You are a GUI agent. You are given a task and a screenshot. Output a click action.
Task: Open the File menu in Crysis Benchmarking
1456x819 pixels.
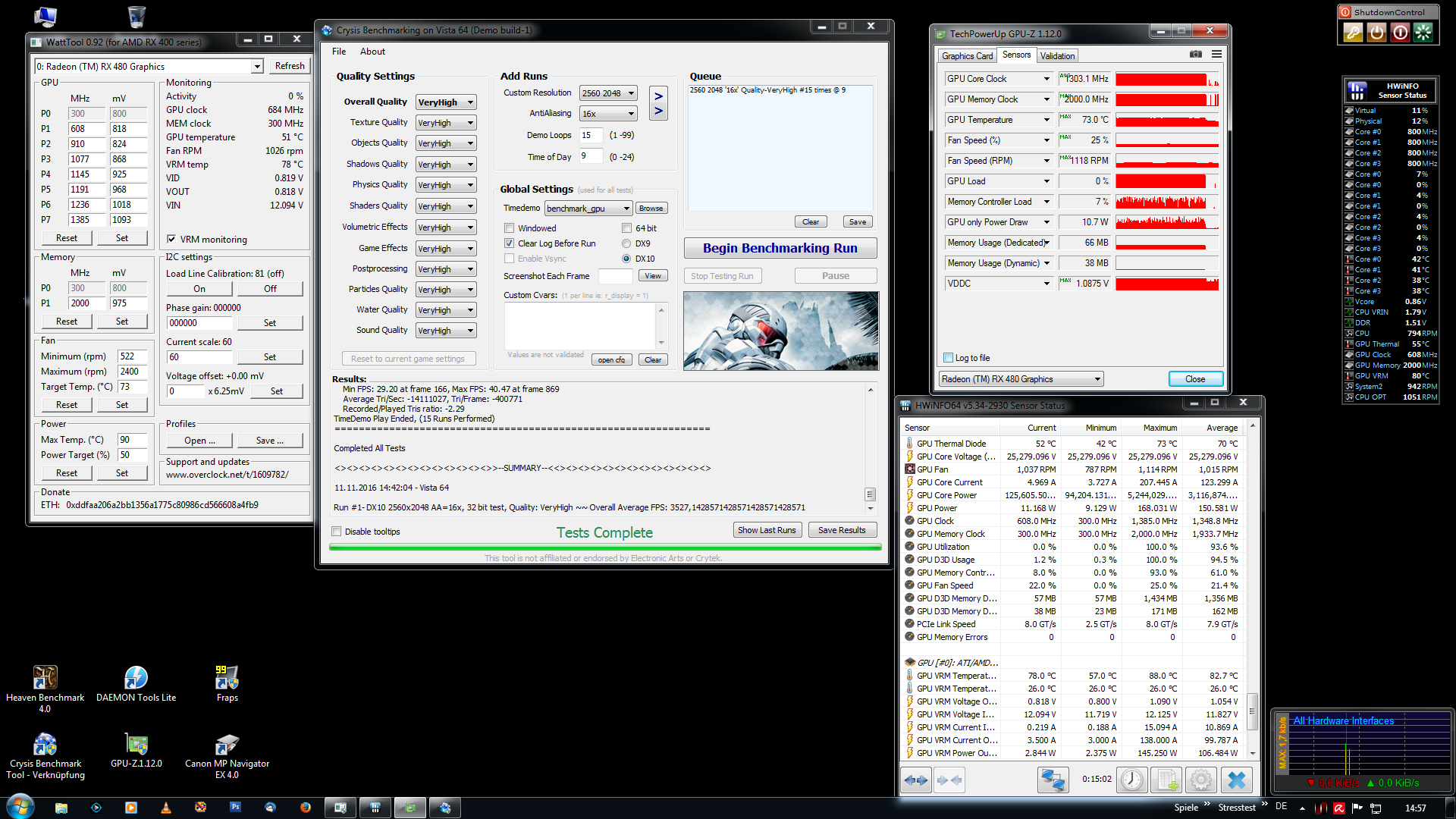pyautogui.click(x=339, y=52)
